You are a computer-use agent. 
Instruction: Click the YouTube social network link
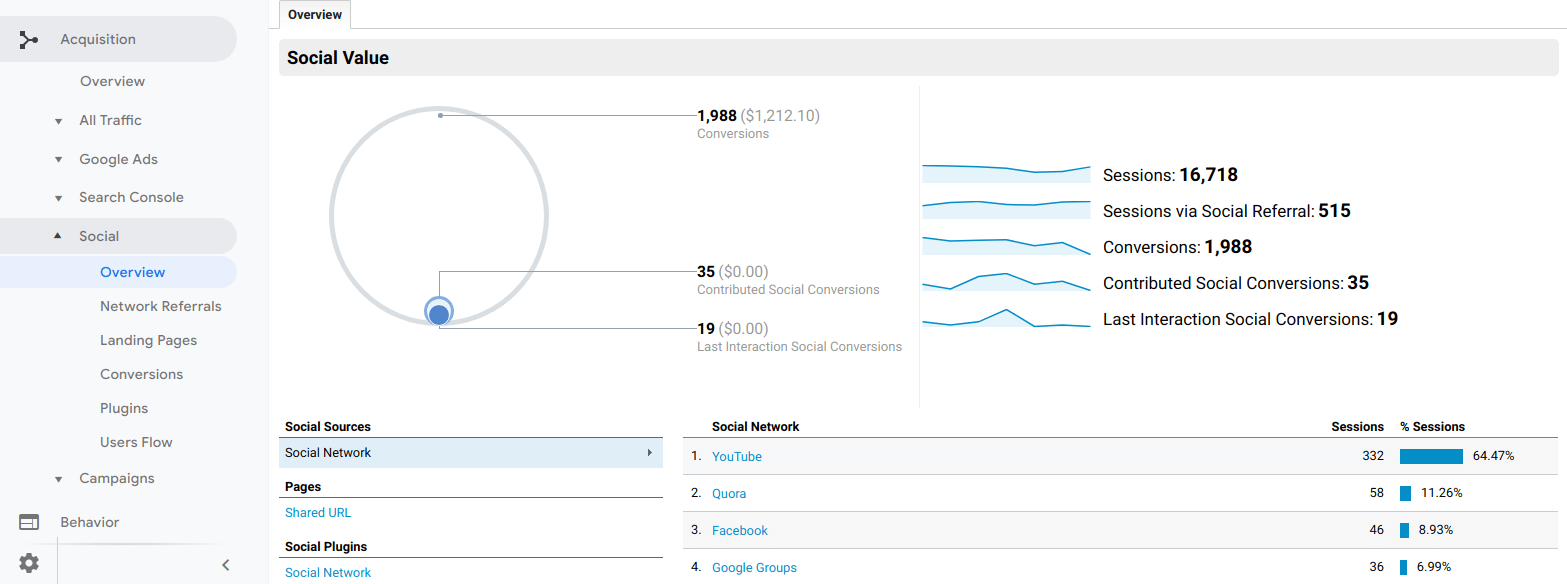coord(737,456)
